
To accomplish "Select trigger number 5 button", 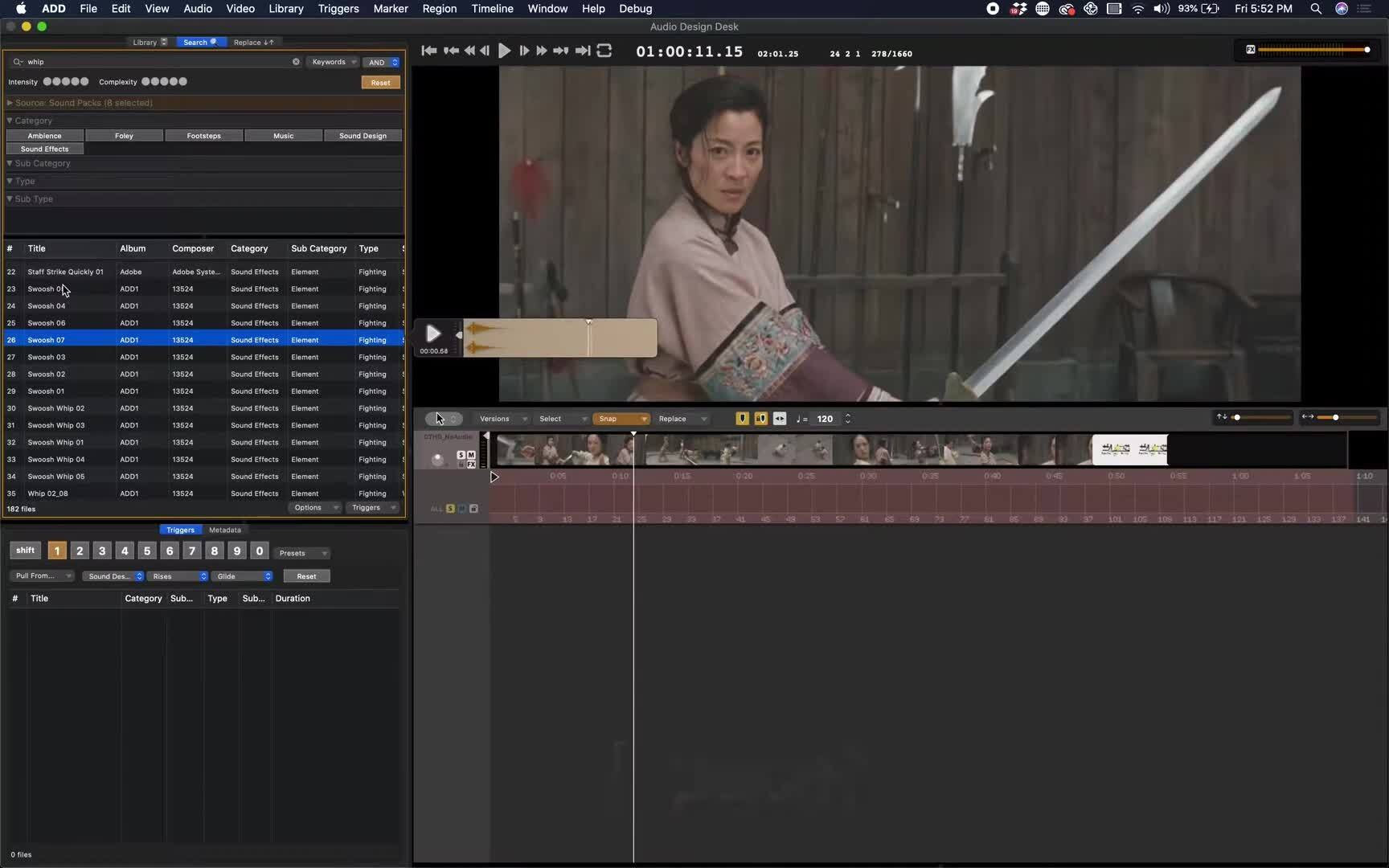I will click(147, 551).
